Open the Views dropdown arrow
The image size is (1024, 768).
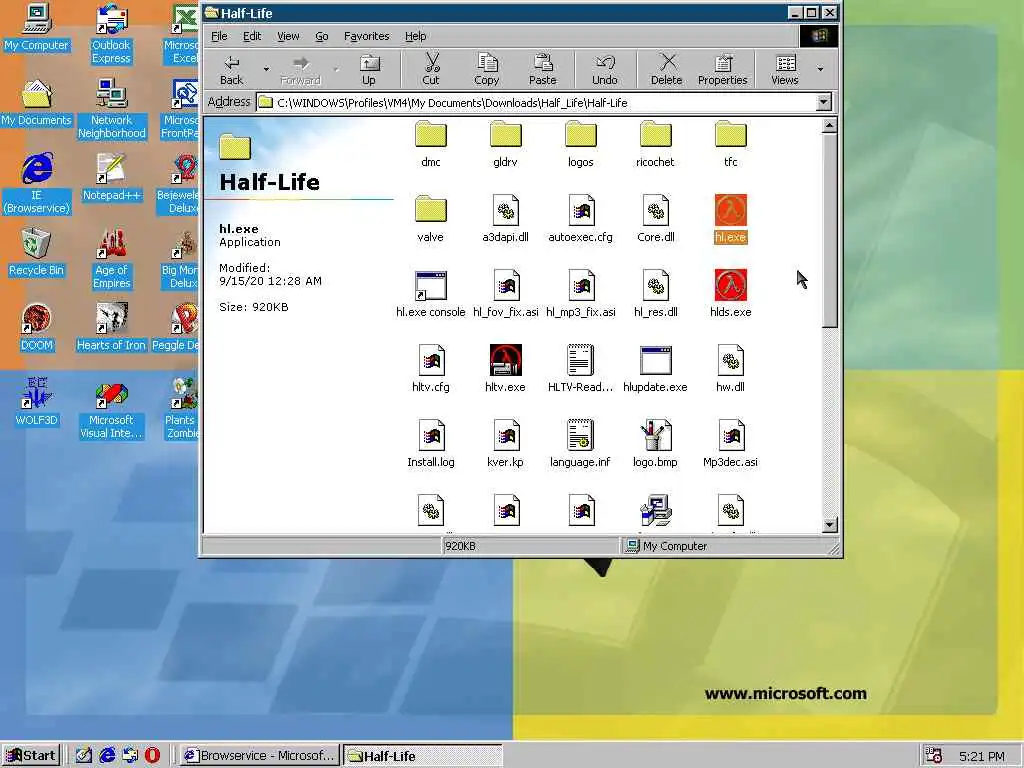pyautogui.click(x=820, y=69)
